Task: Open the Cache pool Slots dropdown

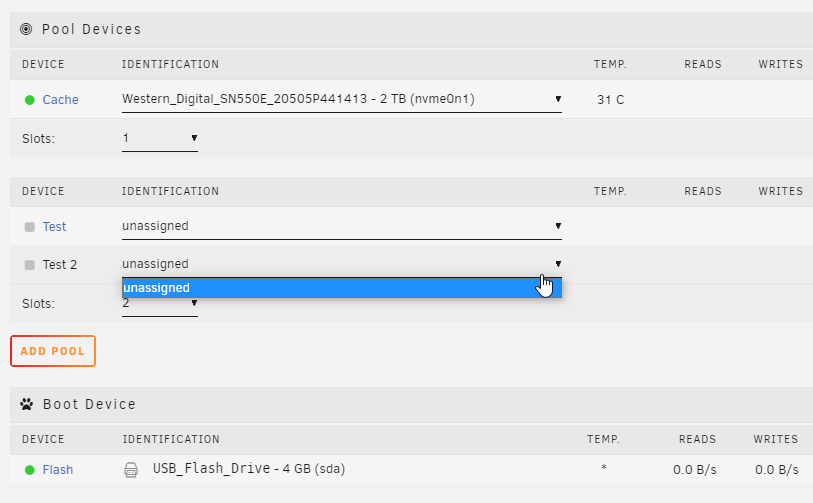Action: pos(160,138)
